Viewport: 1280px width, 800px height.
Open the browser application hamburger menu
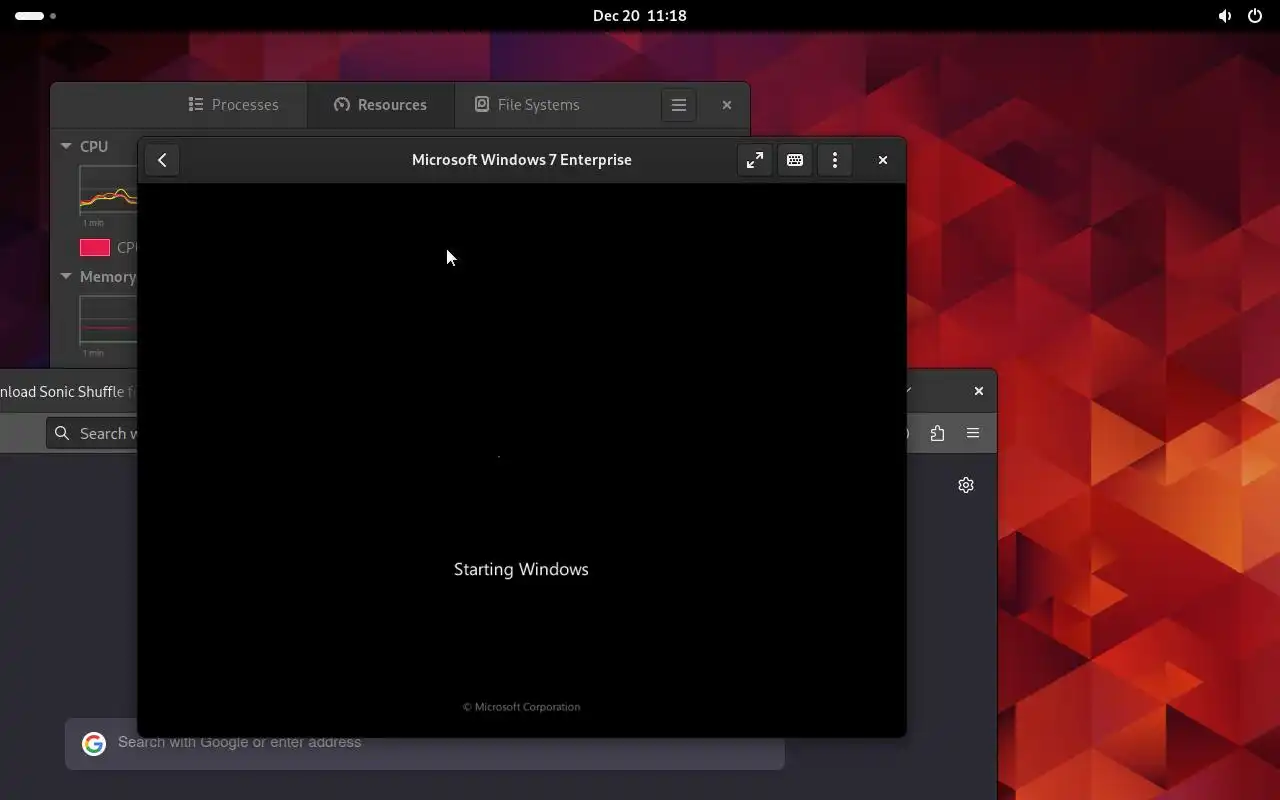[973, 433]
